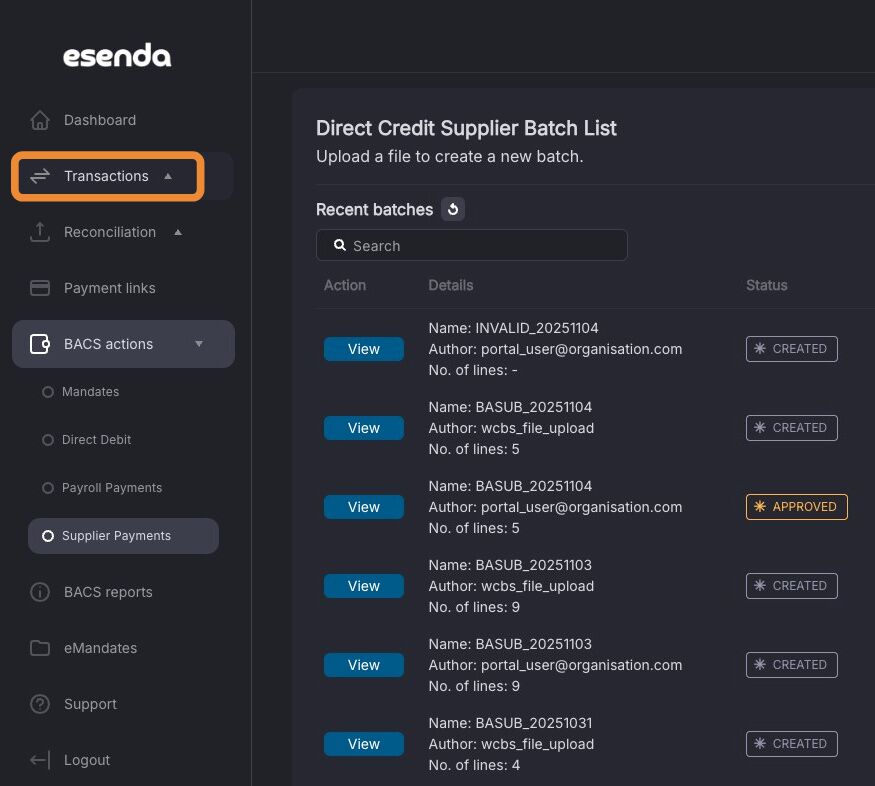This screenshot has width=875, height=786.
Task: Click the BACS actions wallet icon
Action: [40, 344]
